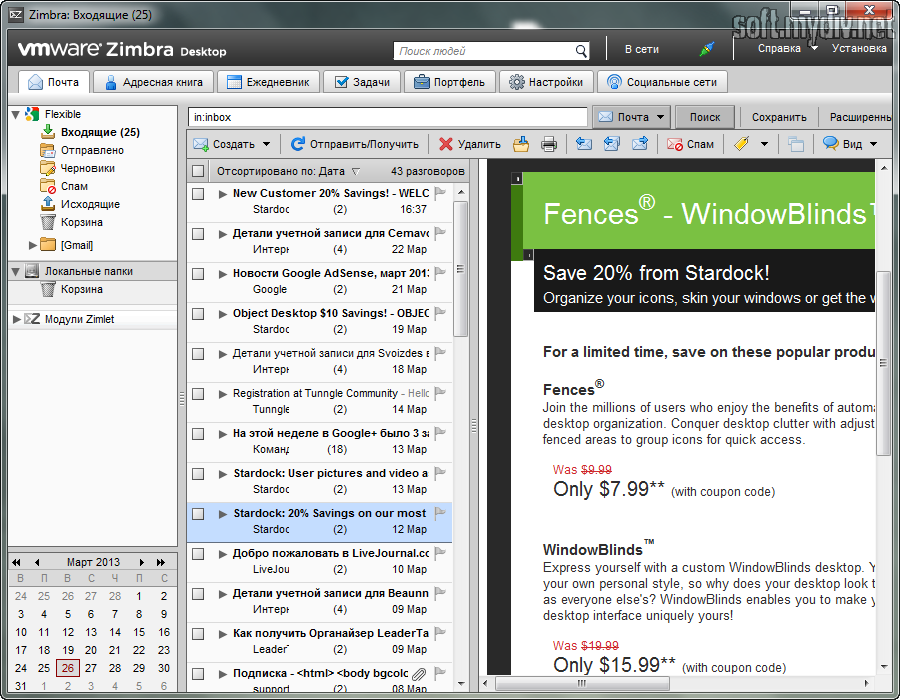
Task: Open the Спам folder in sidebar
Action: coord(74,186)
